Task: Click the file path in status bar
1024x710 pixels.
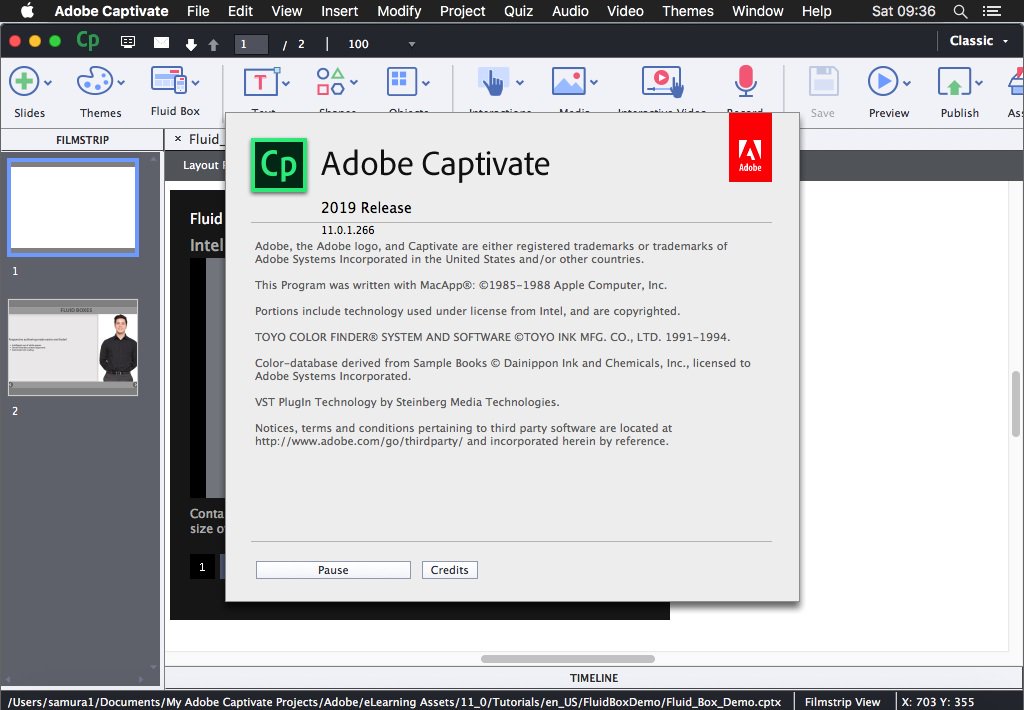Action: (394, 702)
